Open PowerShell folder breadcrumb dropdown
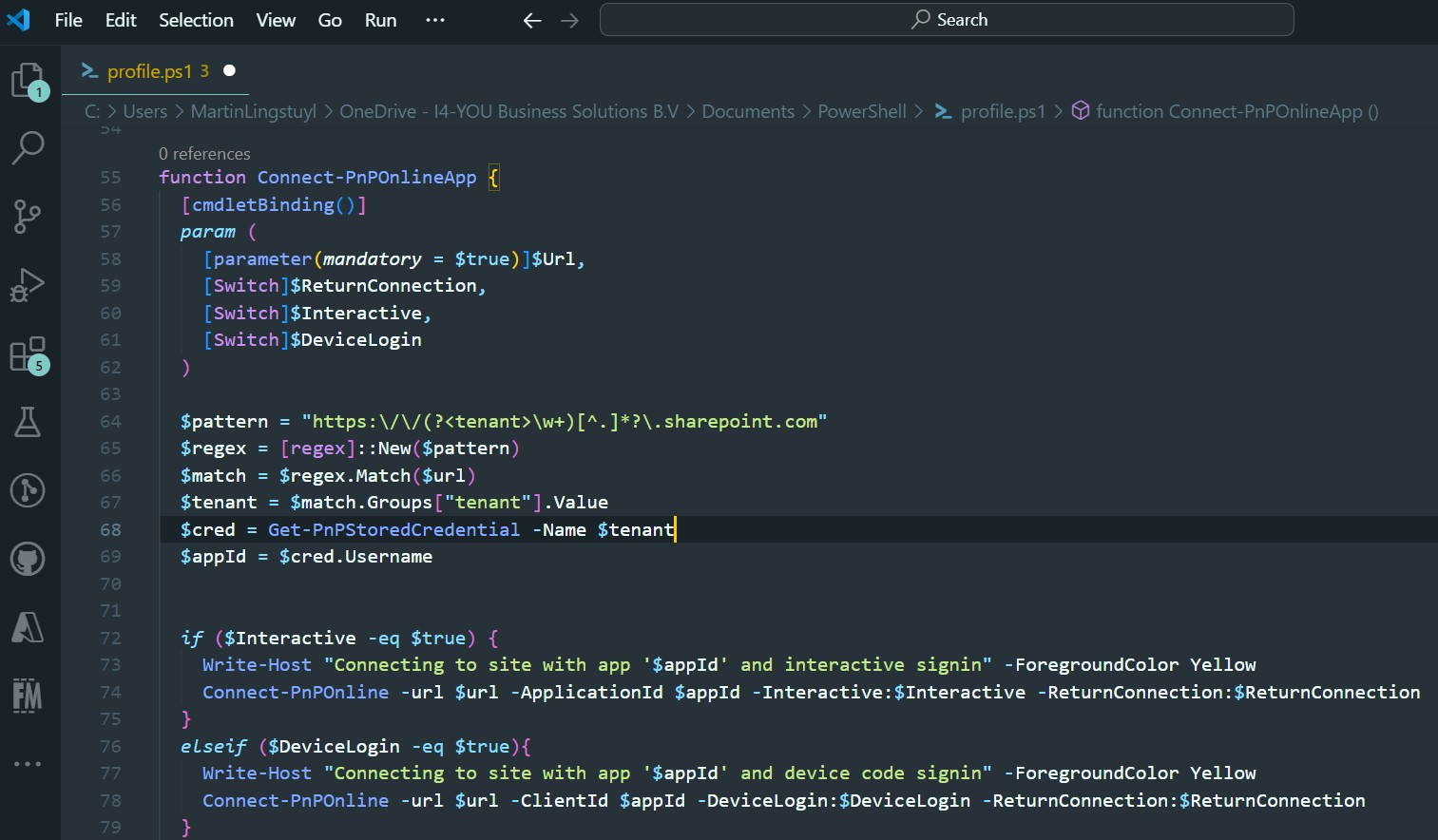 (x=862, y=111)
